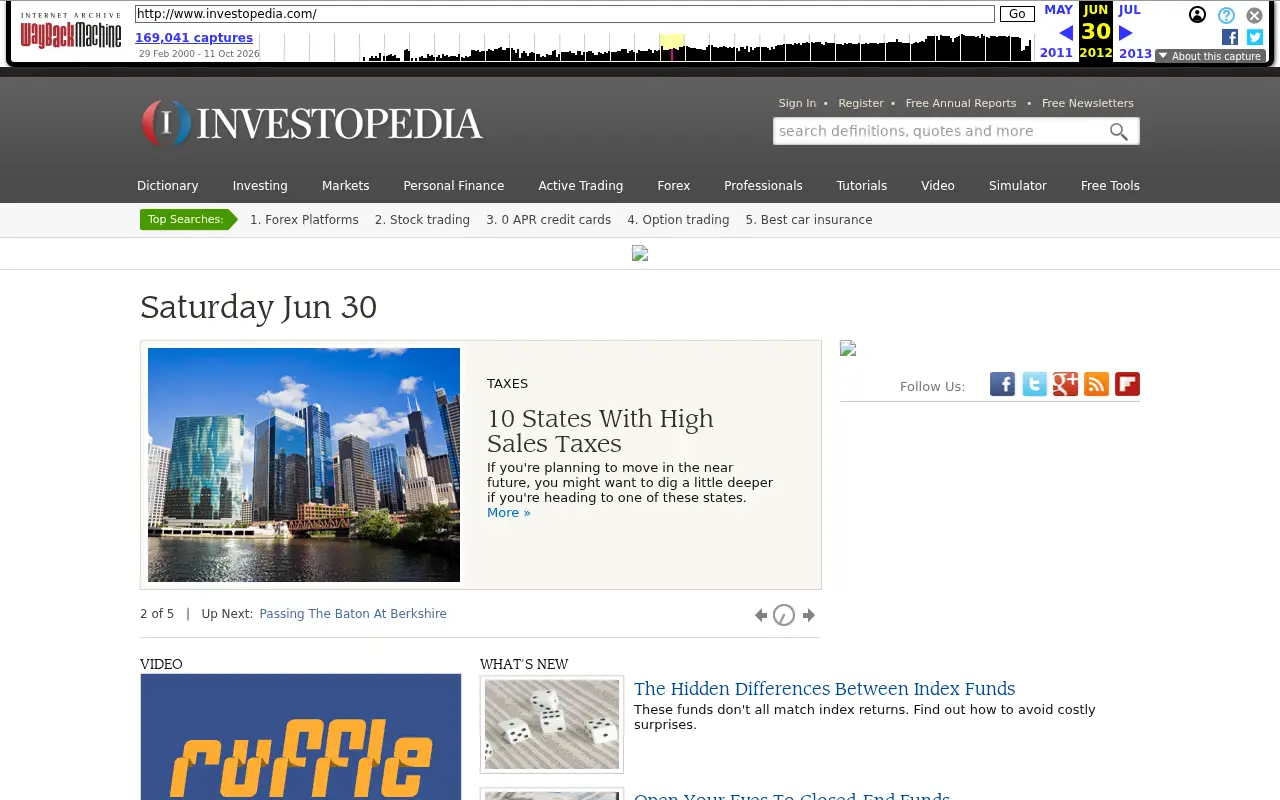Image resolution: width=1280 pixels, height=800 pixels.
Task: Click the search magnifying glass icon
Action: point(1119,131)
